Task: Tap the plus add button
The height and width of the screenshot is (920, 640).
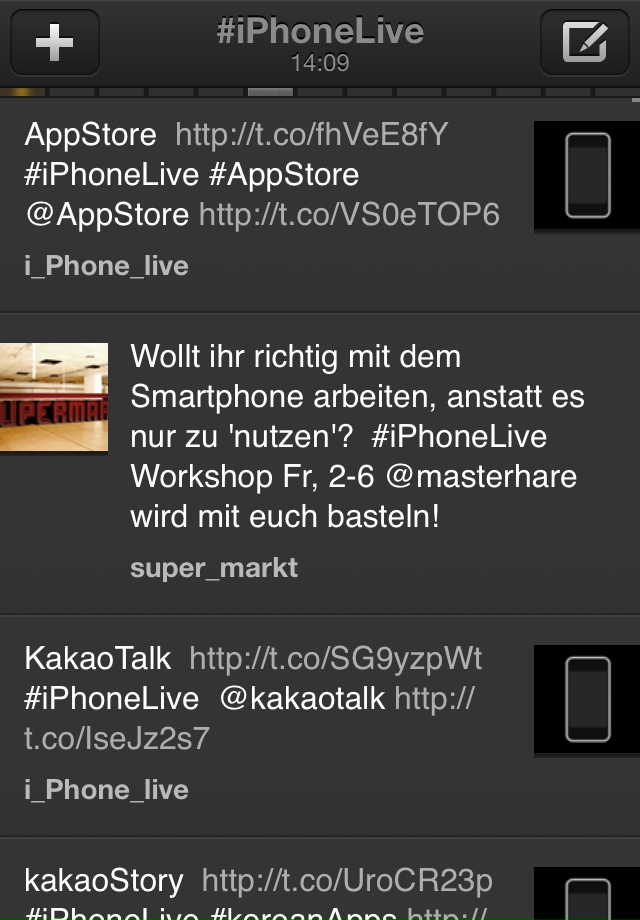Action: pyautogui.click(x=55, y=42)
